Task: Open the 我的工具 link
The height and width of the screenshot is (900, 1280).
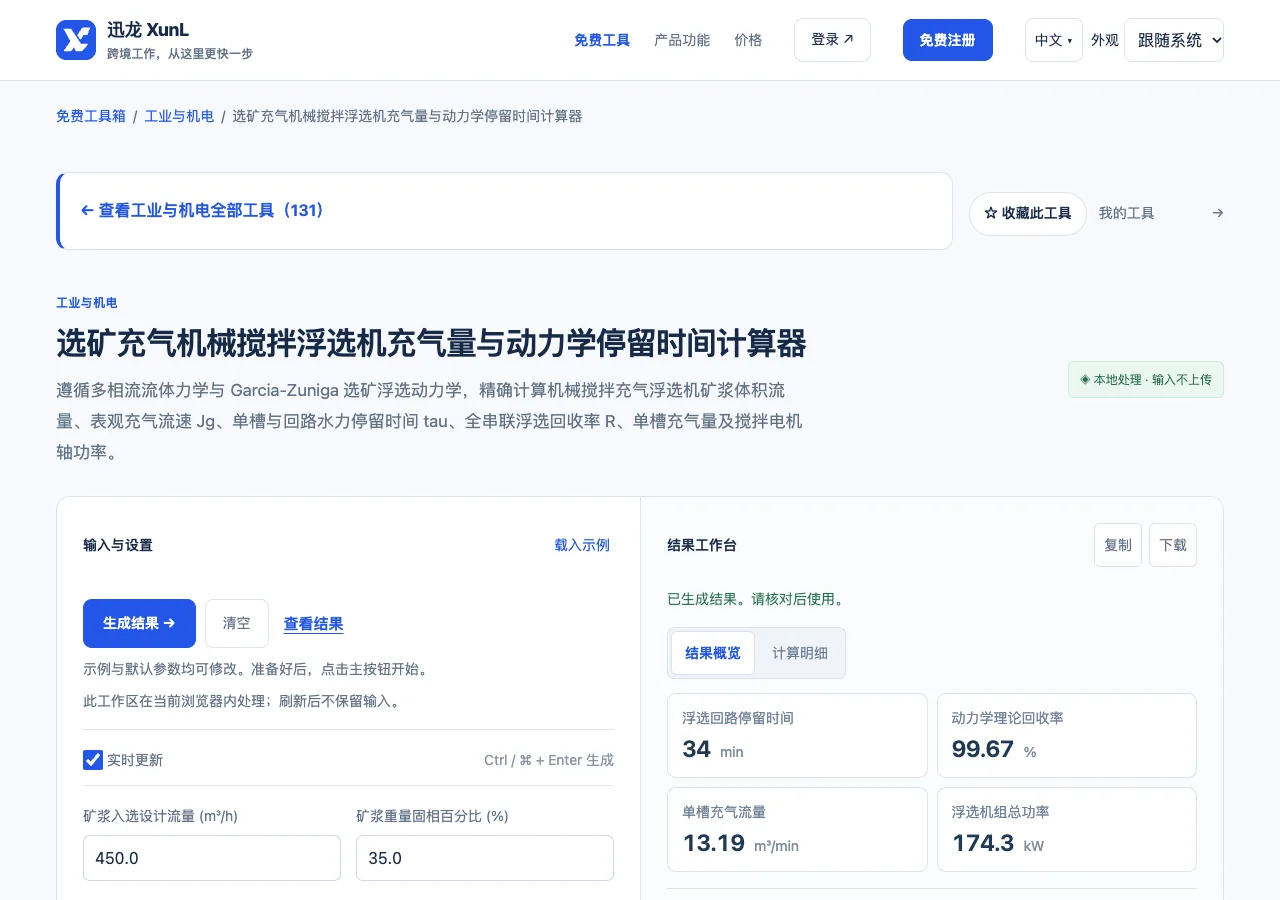Action: pos(1126,213)
